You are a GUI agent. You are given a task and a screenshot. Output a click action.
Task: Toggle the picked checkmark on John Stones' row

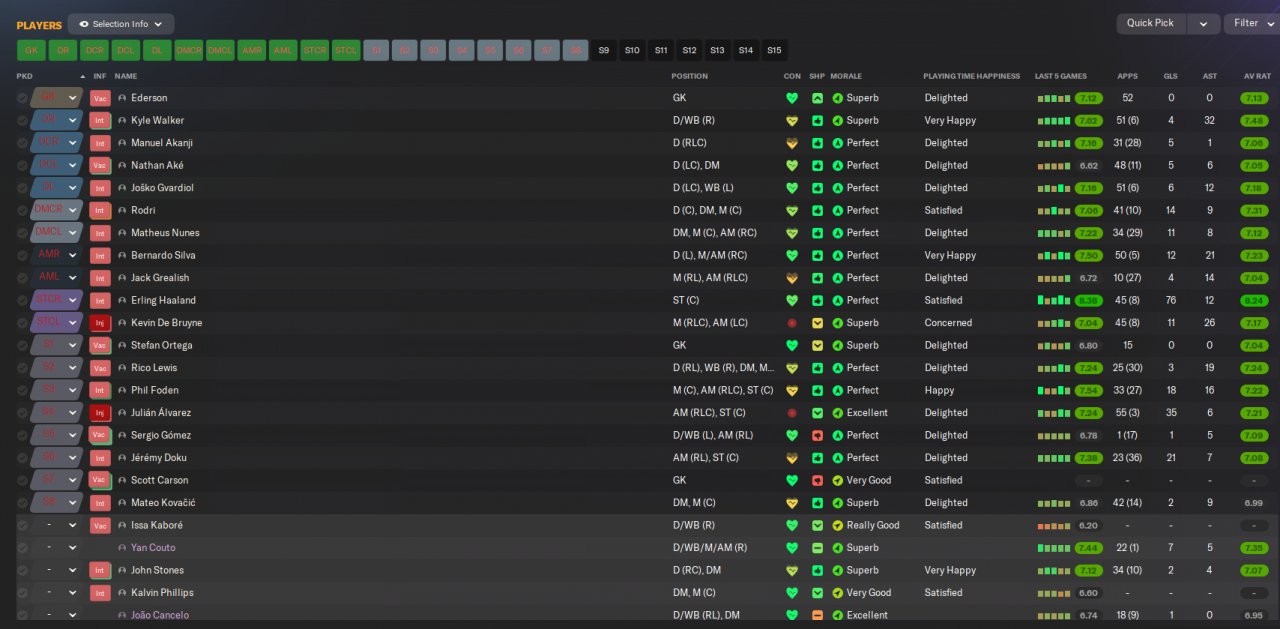(22, 570)
